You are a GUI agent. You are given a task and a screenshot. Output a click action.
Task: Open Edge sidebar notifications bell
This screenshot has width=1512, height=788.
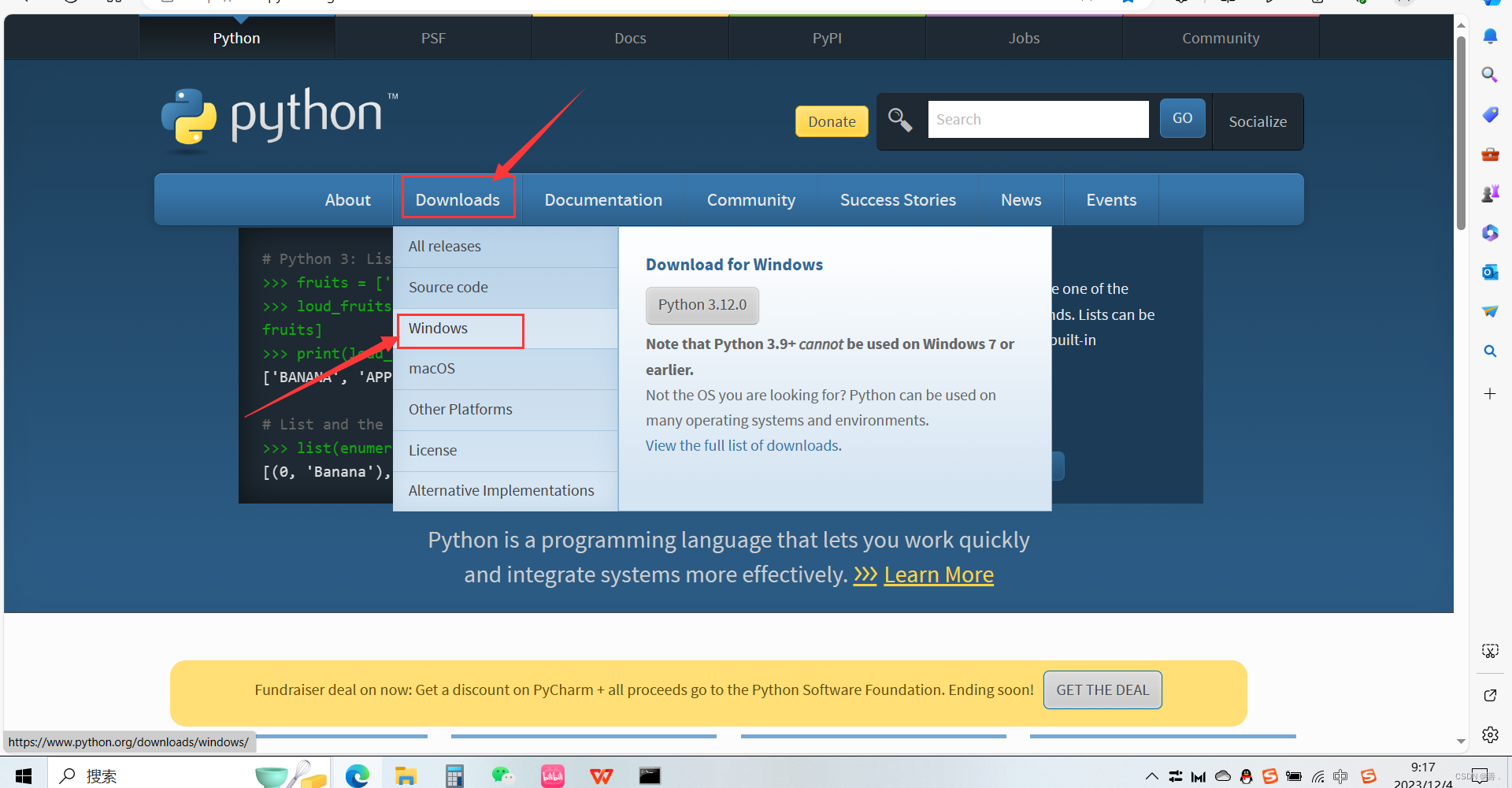[x=1490, y=36]
